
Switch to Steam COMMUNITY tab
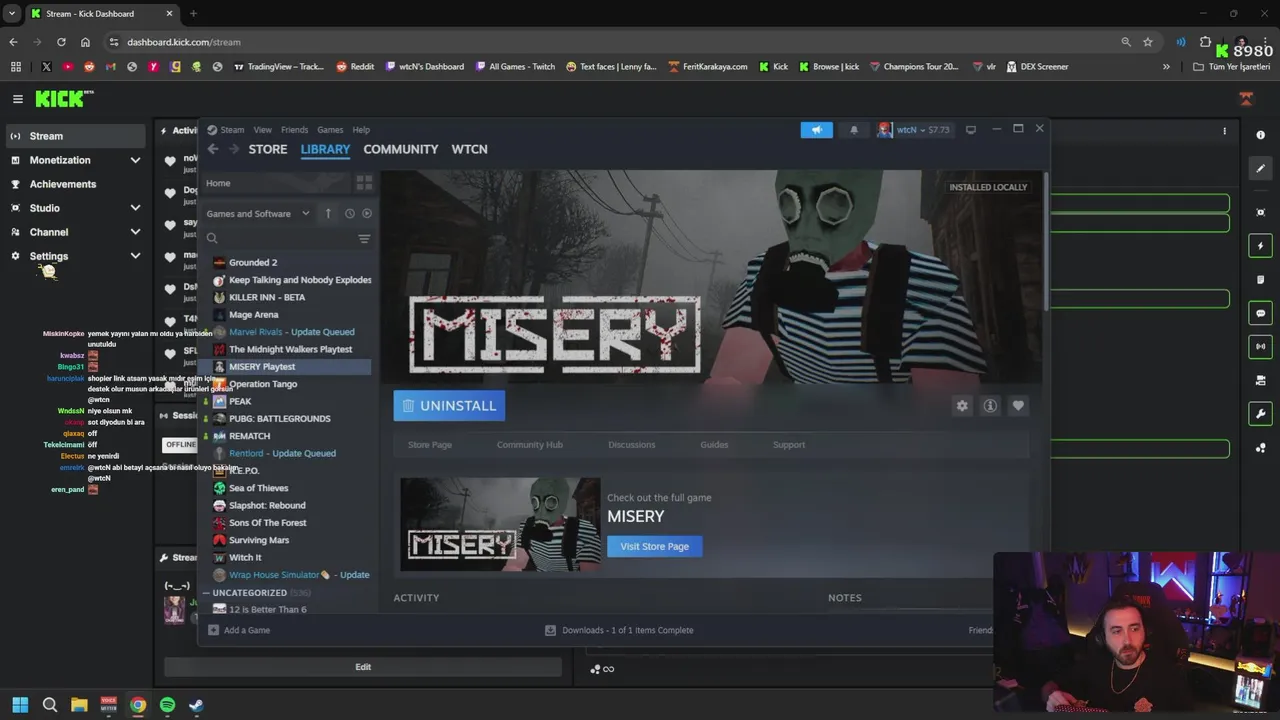pyautogui.click(x=401, y=149)
